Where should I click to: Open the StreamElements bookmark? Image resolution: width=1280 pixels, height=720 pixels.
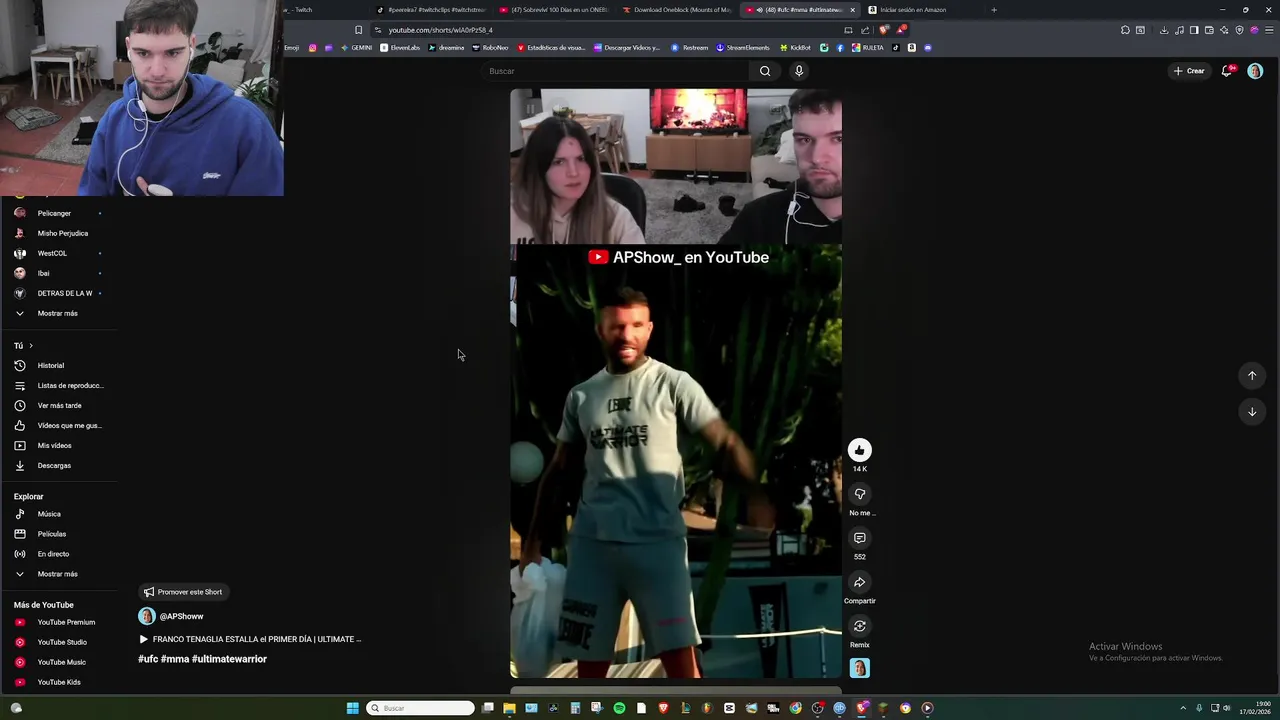(743, 47)
